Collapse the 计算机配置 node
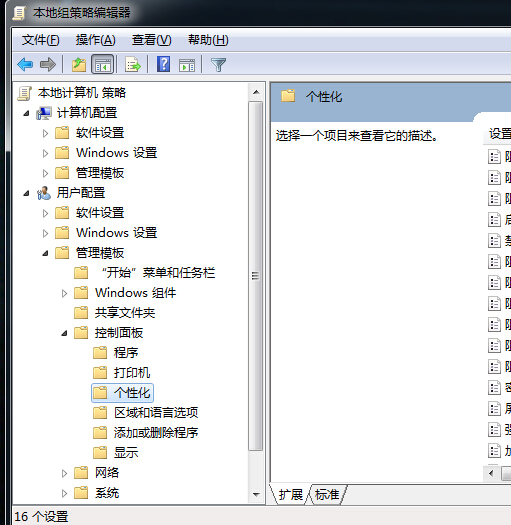The width and height of the screenshot is (511, 525). point(26,114)
